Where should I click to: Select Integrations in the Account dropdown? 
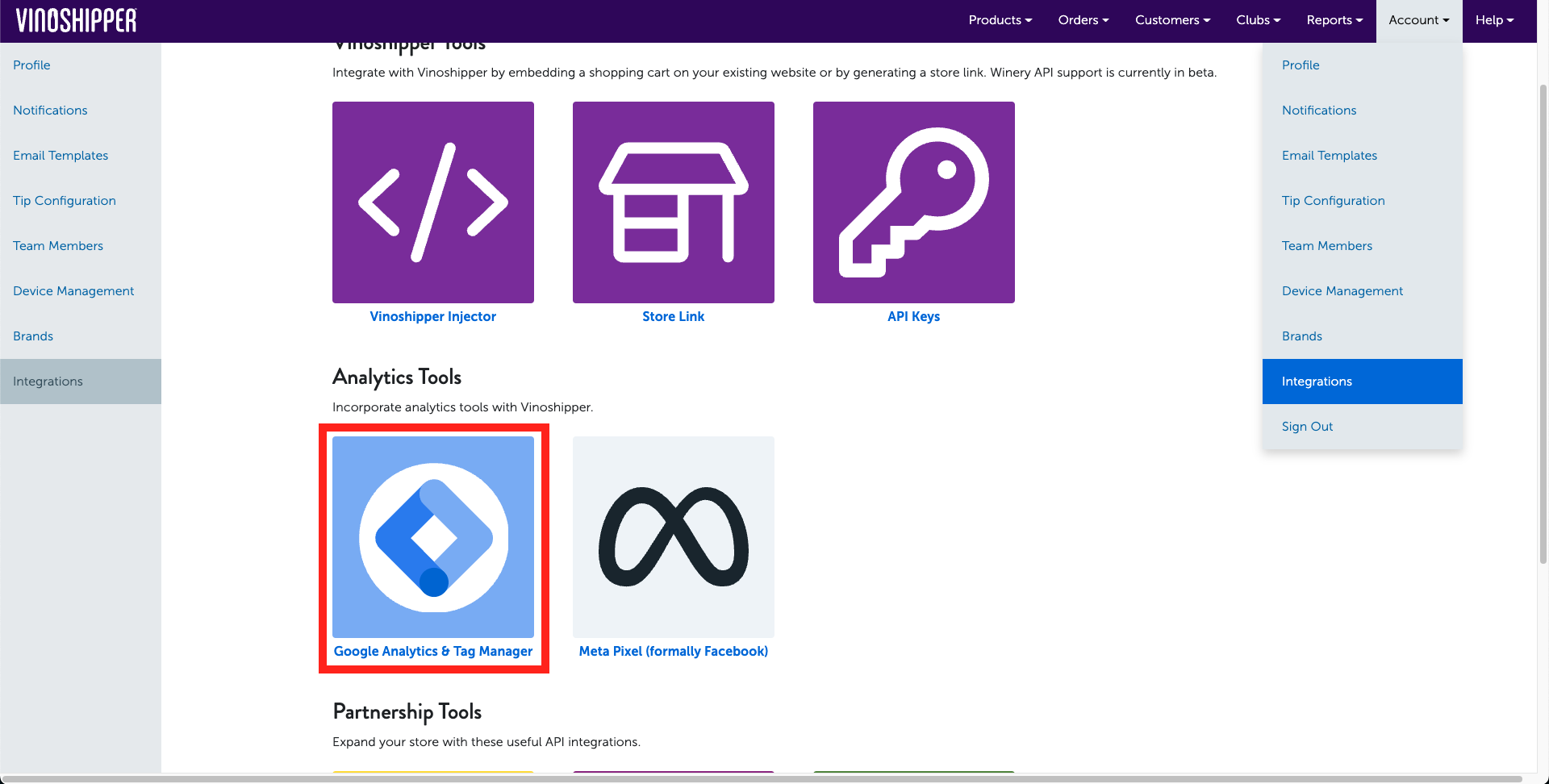click(1363, 382)
